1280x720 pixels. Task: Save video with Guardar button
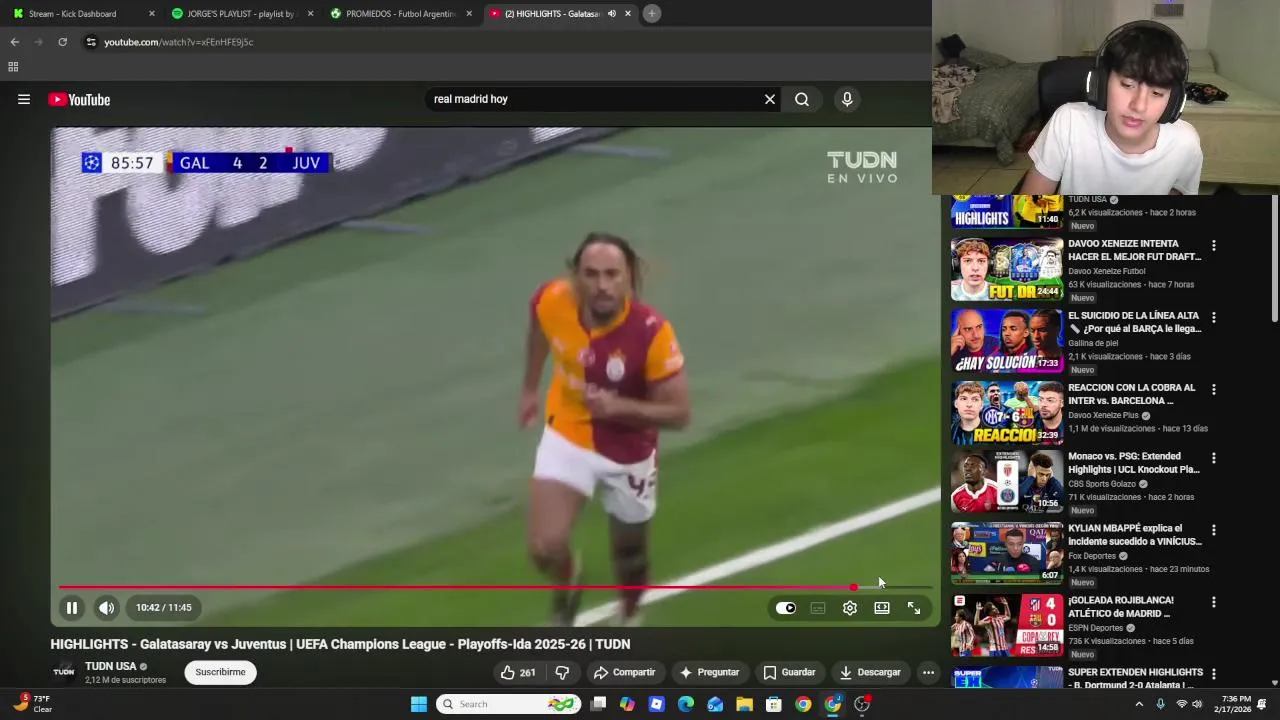point(789,673)
